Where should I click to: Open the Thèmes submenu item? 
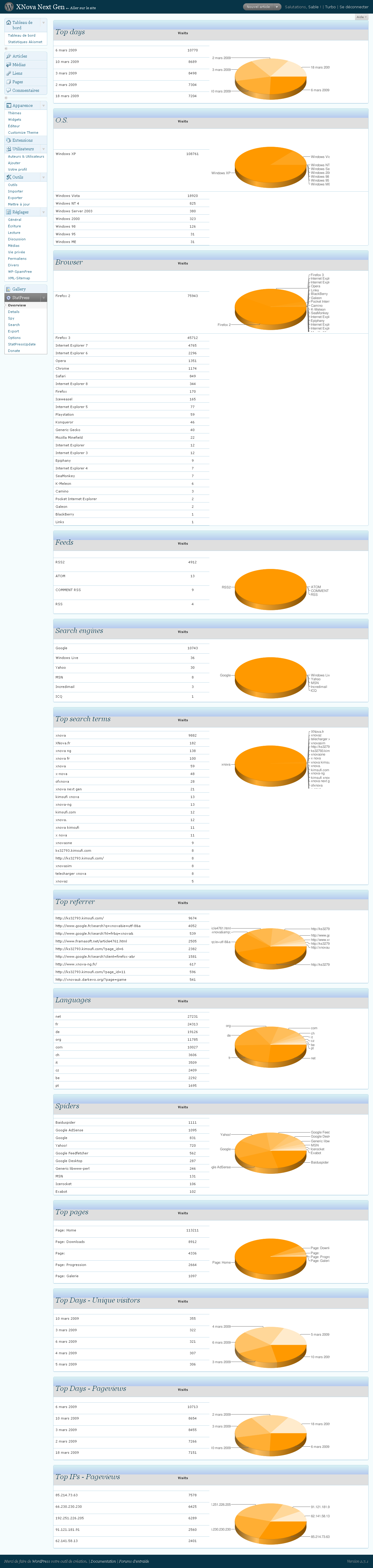click(x=14, y=113)
